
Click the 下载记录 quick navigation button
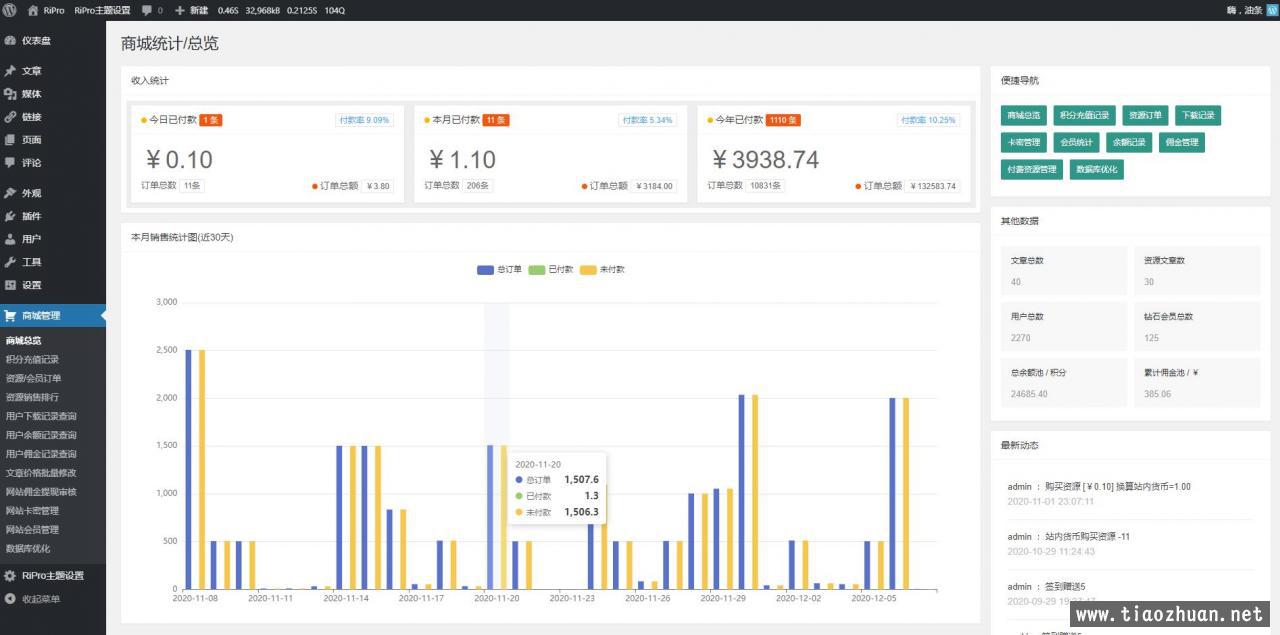tap(1197, 115)
